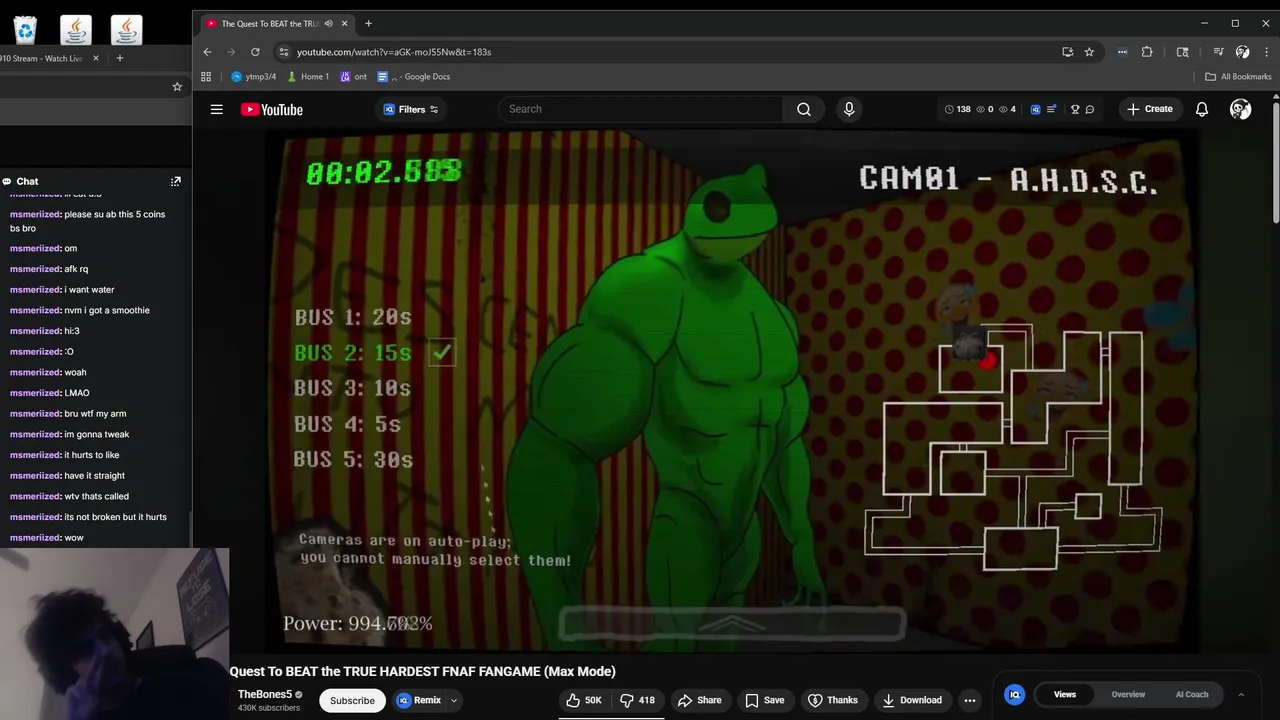Open Chrome media controls icon
The height and width of the screenshot is (720, 1280).
(1218, 52)
